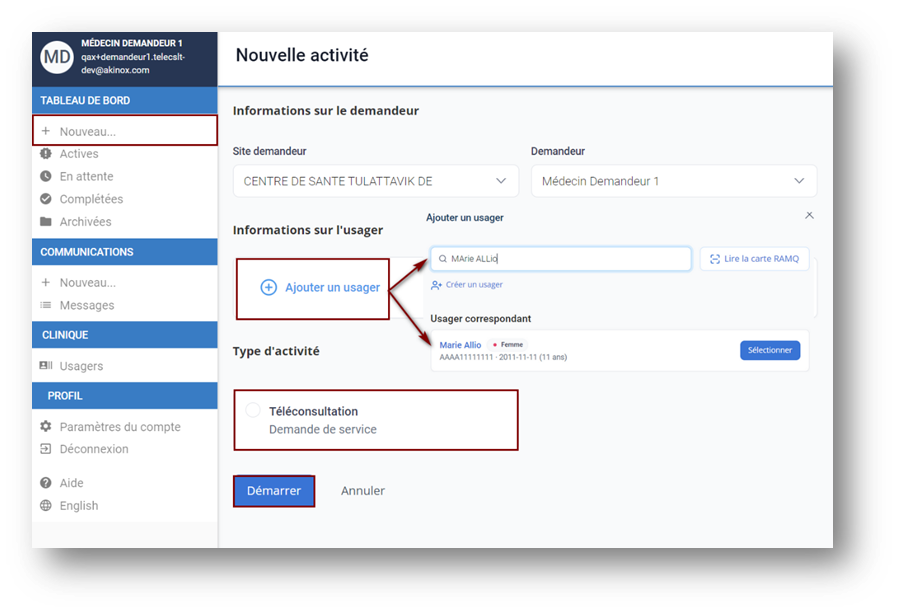The width and height of the screenshot is (898, 613).
Task: Click the Créer un usager person icon
Action: pos(436,285)
